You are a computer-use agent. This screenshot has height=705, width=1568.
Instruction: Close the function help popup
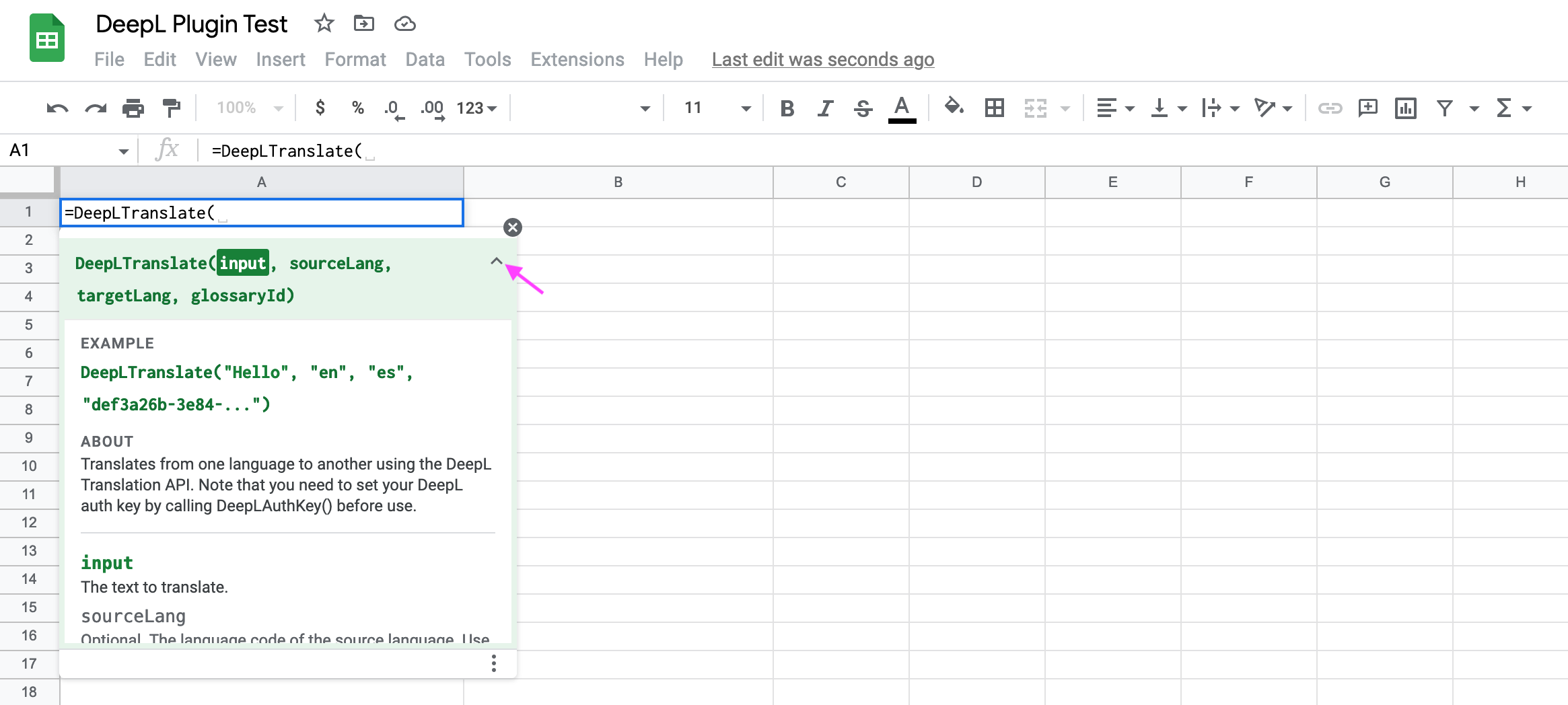point(513,227)
